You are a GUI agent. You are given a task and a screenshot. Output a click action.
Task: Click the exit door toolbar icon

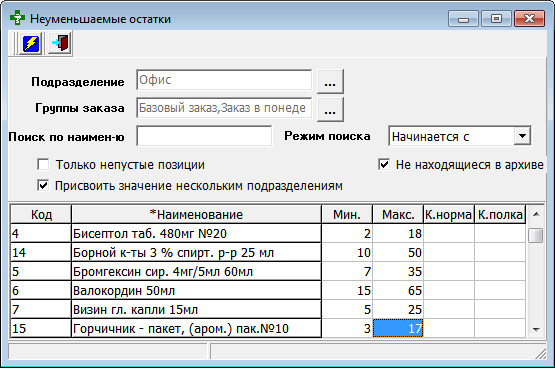pos(60,44)
